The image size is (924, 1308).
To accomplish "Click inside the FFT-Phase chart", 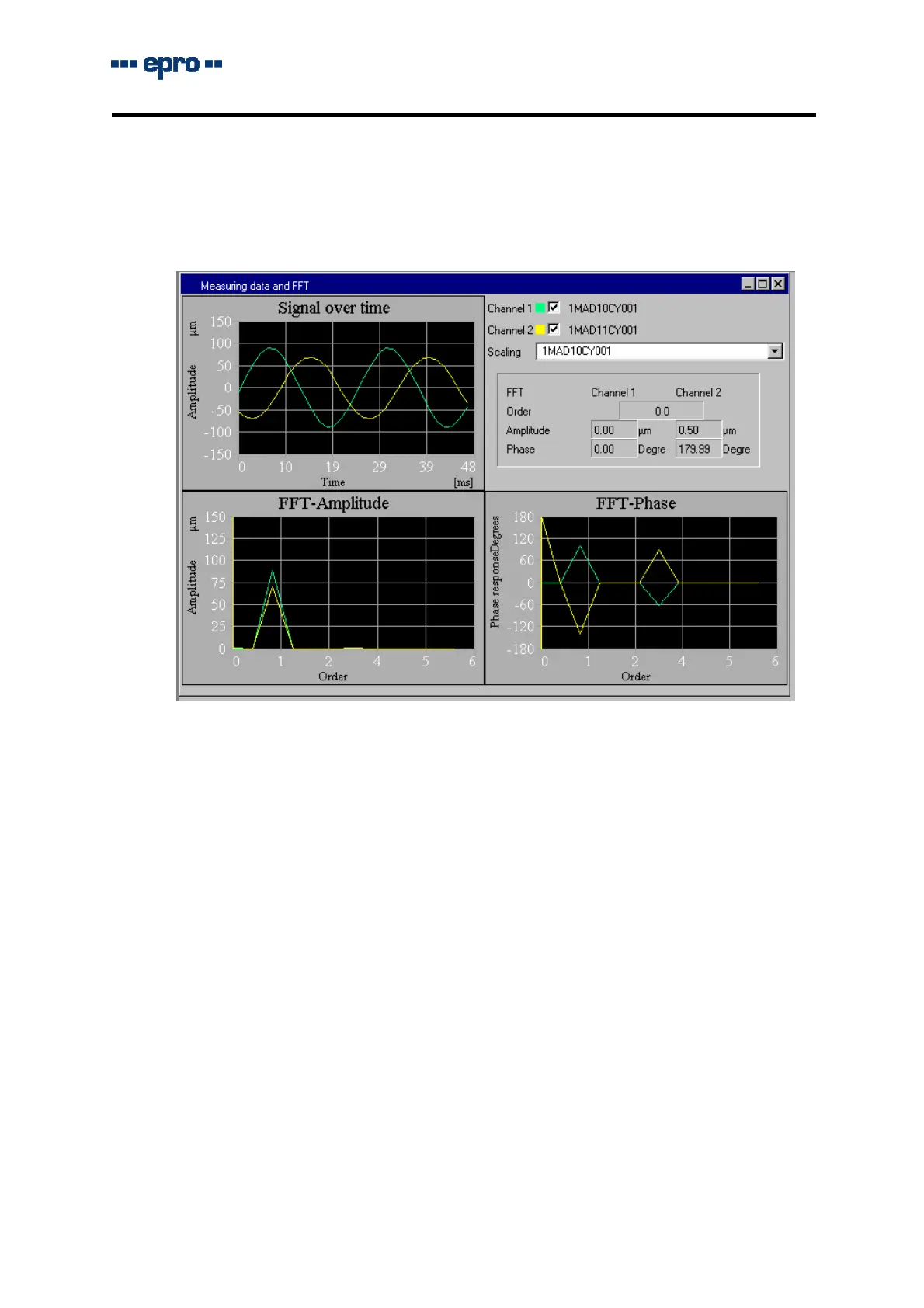I will coord(658,583).
